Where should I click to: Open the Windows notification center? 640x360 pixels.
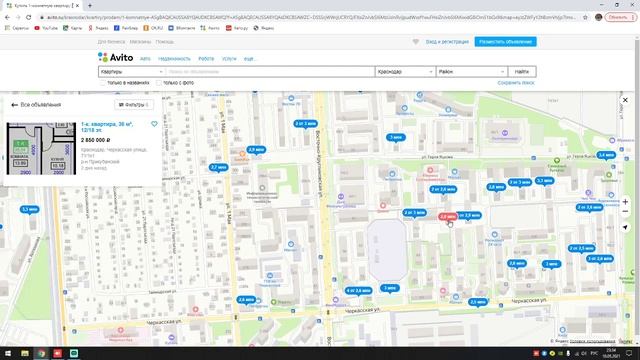(x=629, y=353)
